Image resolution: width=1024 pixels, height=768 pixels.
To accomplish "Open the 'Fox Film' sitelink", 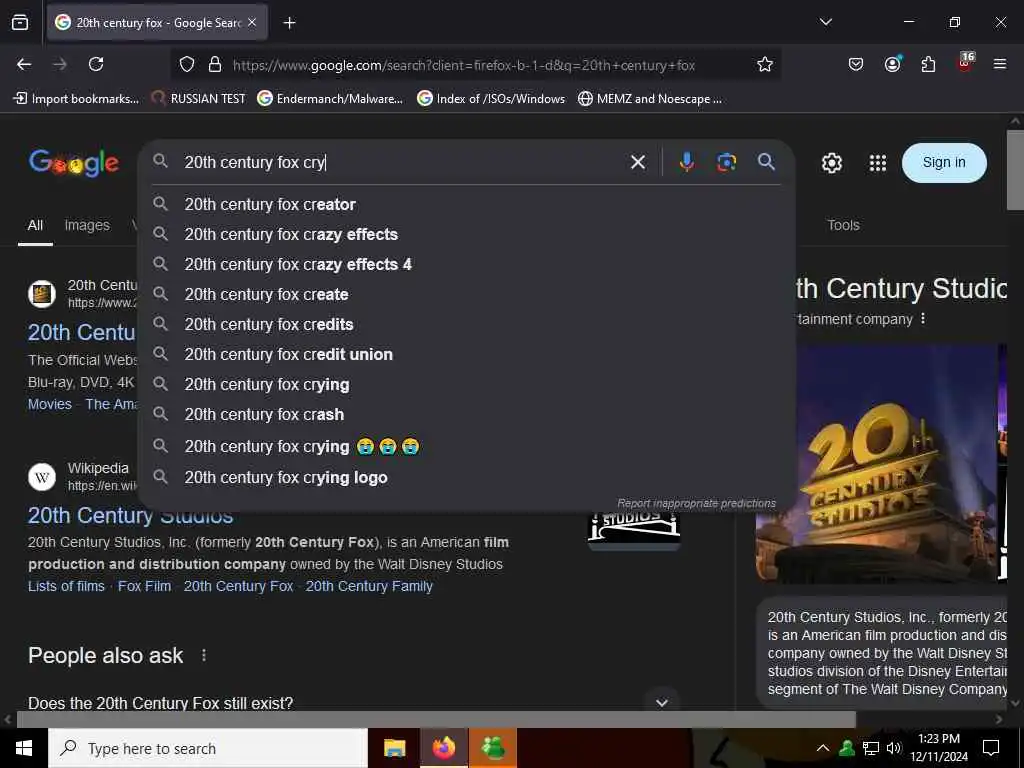I will 144,586.
